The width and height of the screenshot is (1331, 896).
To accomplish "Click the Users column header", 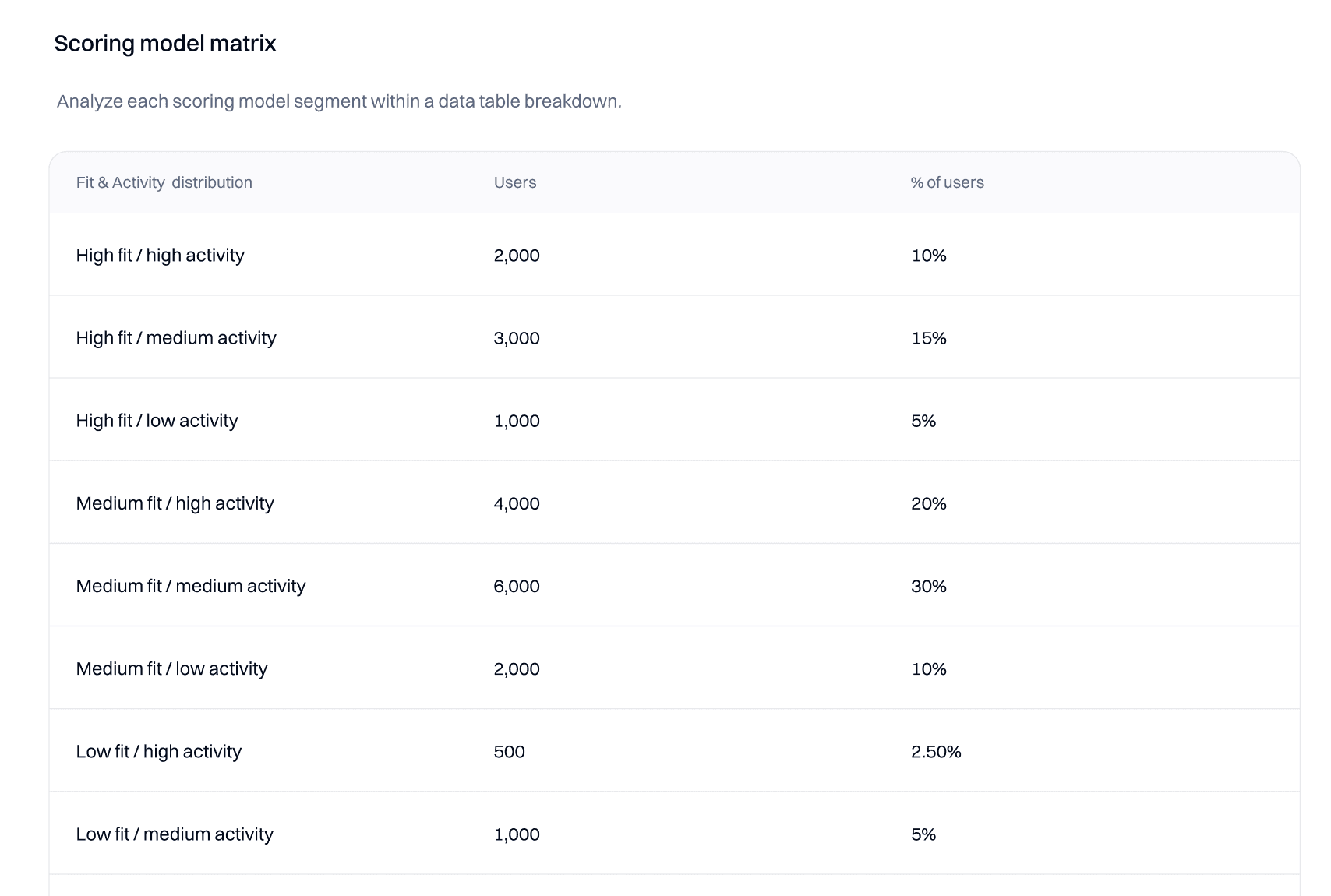I will (514, 183).
